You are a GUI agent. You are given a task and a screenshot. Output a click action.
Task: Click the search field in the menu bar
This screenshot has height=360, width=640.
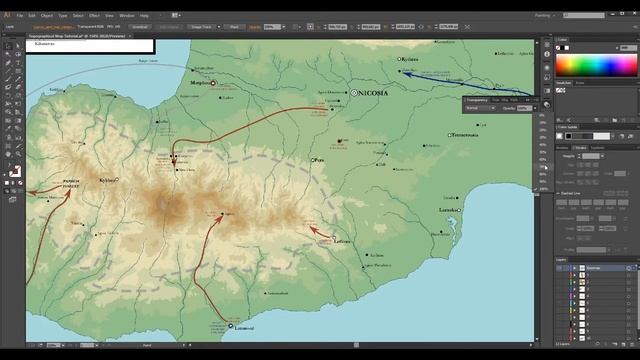coord(584,15)
